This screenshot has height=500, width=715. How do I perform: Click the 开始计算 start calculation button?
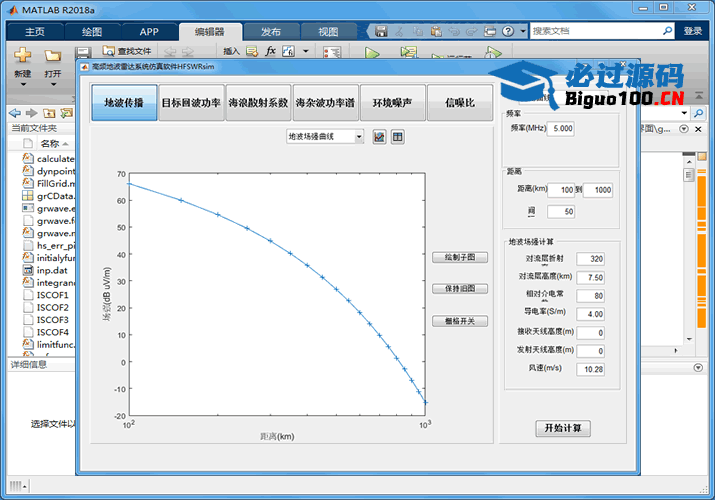click(563, 428)
